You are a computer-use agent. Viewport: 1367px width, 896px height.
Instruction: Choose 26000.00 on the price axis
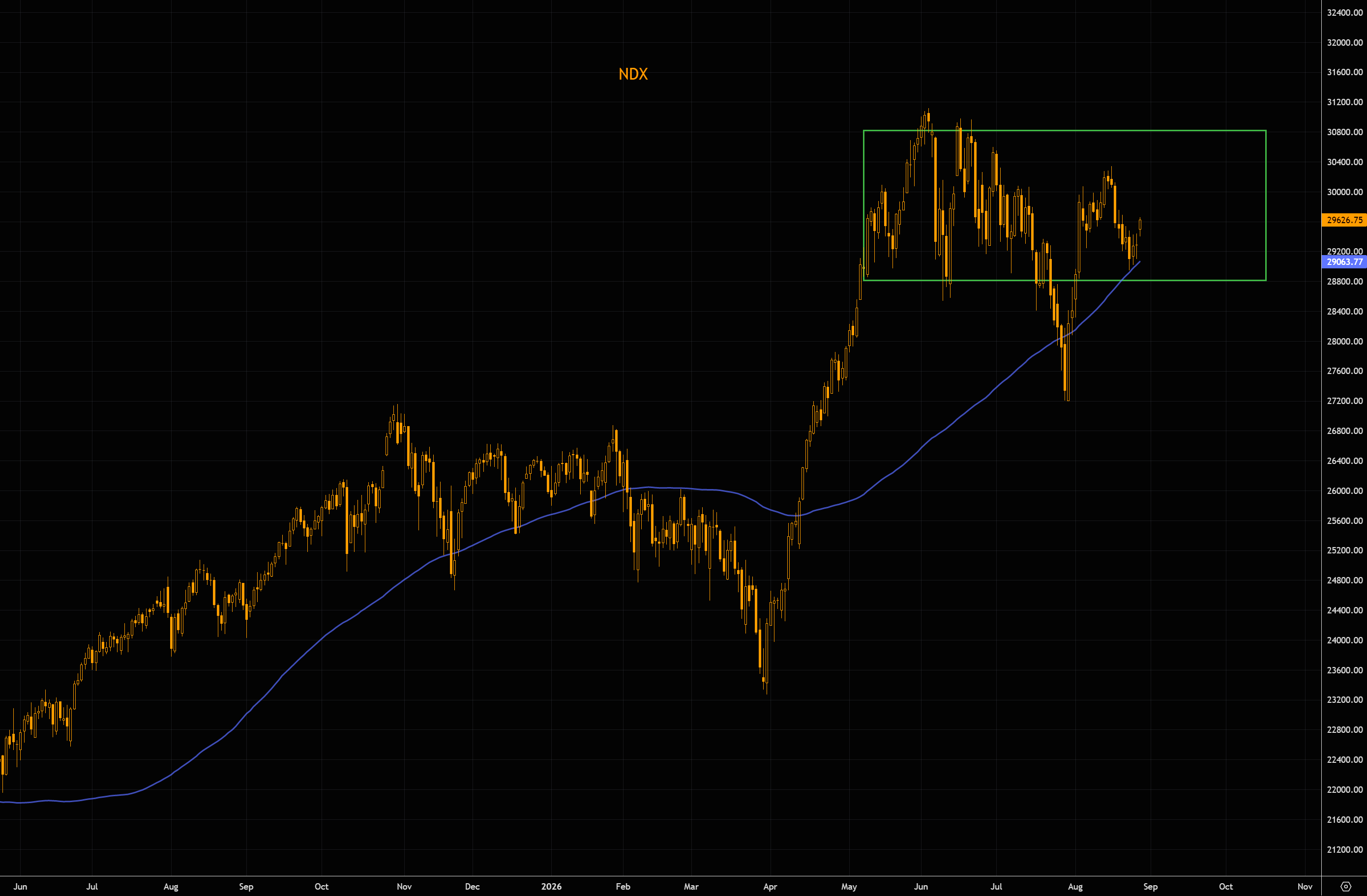(1344, 491)
